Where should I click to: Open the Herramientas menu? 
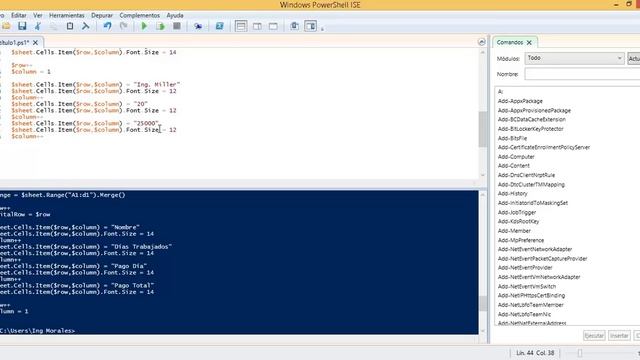click(67, 15)
